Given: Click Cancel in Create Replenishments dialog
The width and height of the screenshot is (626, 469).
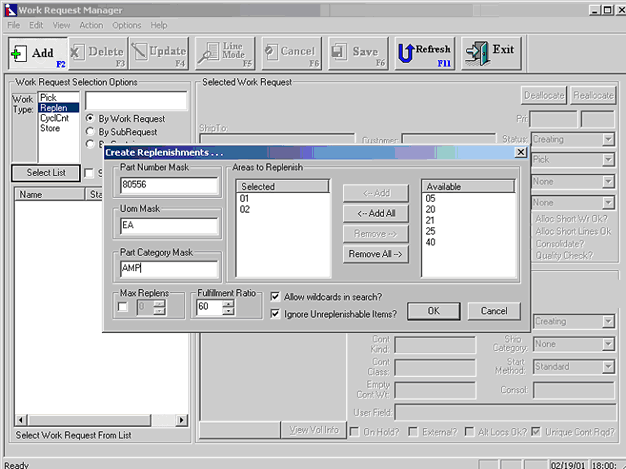Looking at the screenshot, I should [494, 311].
